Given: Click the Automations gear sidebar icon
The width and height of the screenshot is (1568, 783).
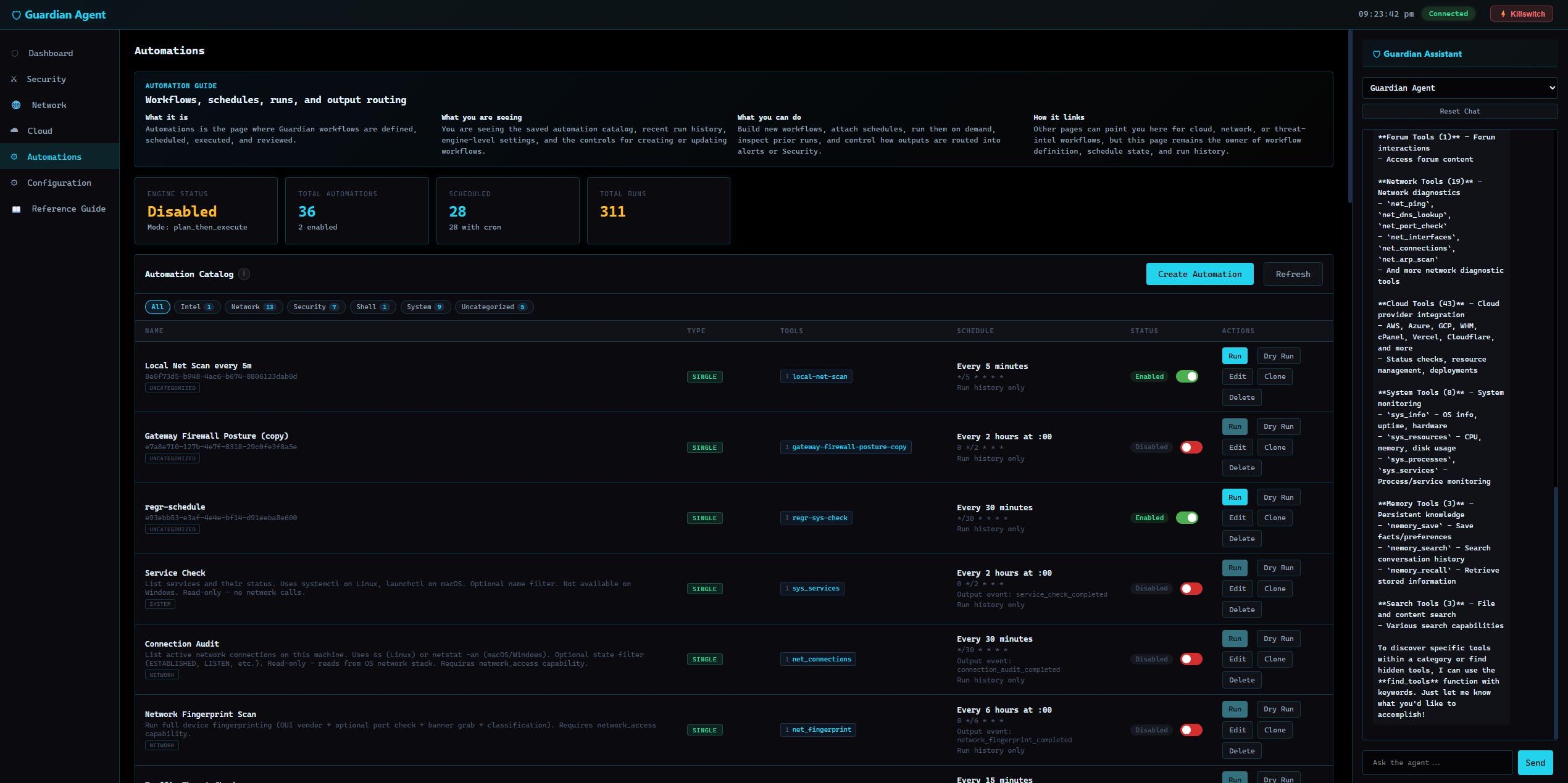Looking at the screenshot, I should pyautogui.click(x=14, y=157).
